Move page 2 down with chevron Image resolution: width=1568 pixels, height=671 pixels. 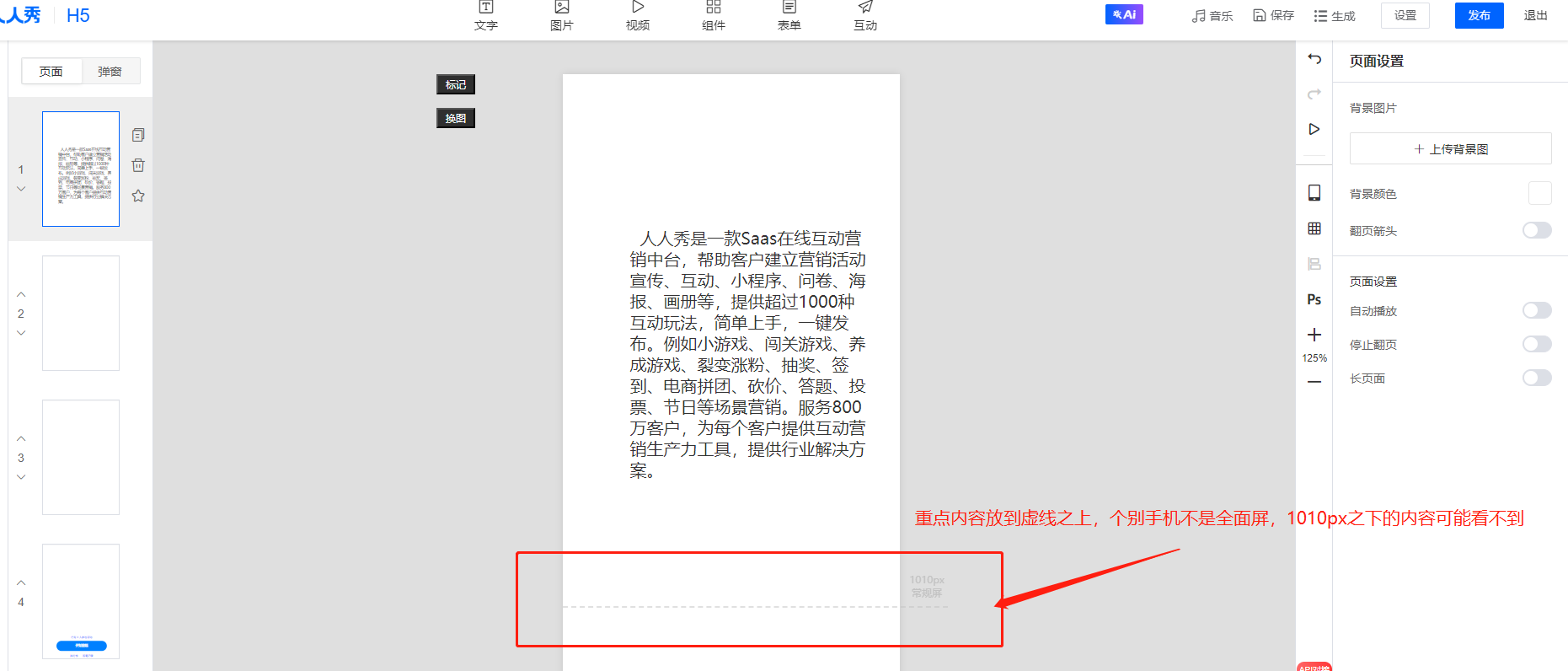pyautogui.click(x=21, y=333)
